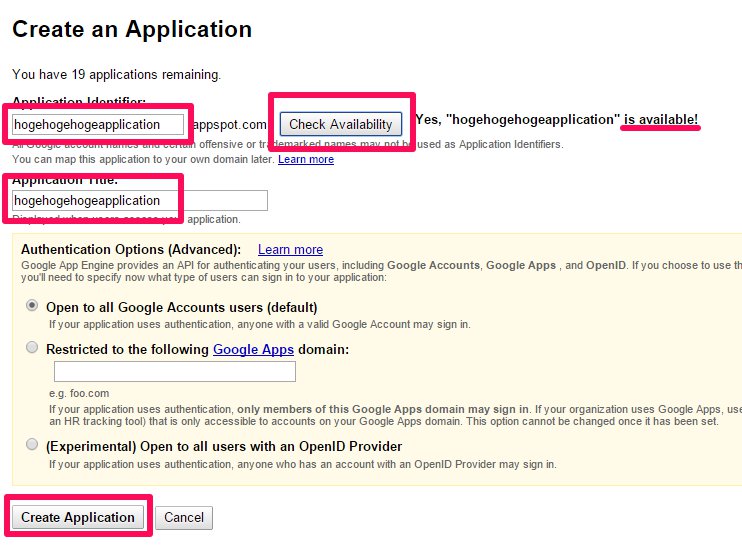Screen dimensions: 742x549
Task: Select Experimental OpenID Provider option
Action: tap(32, 444)
